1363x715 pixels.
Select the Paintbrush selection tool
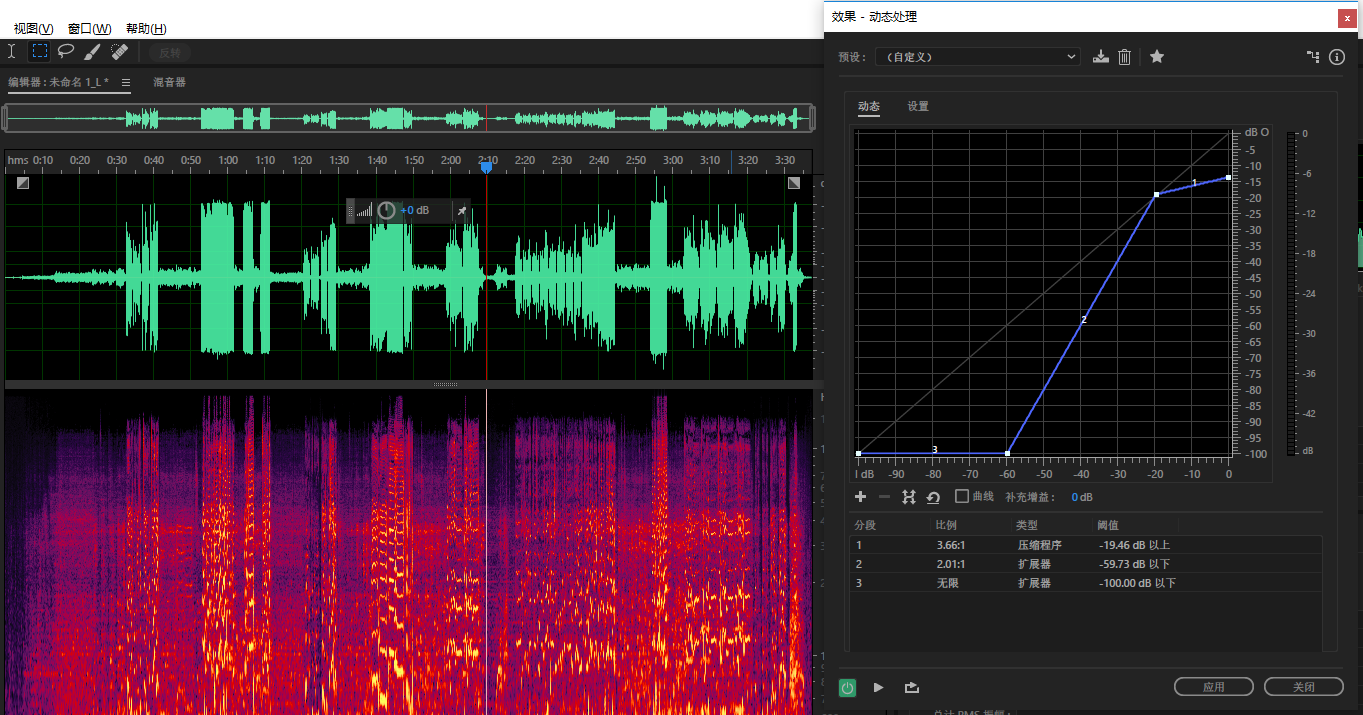point(92,52)
